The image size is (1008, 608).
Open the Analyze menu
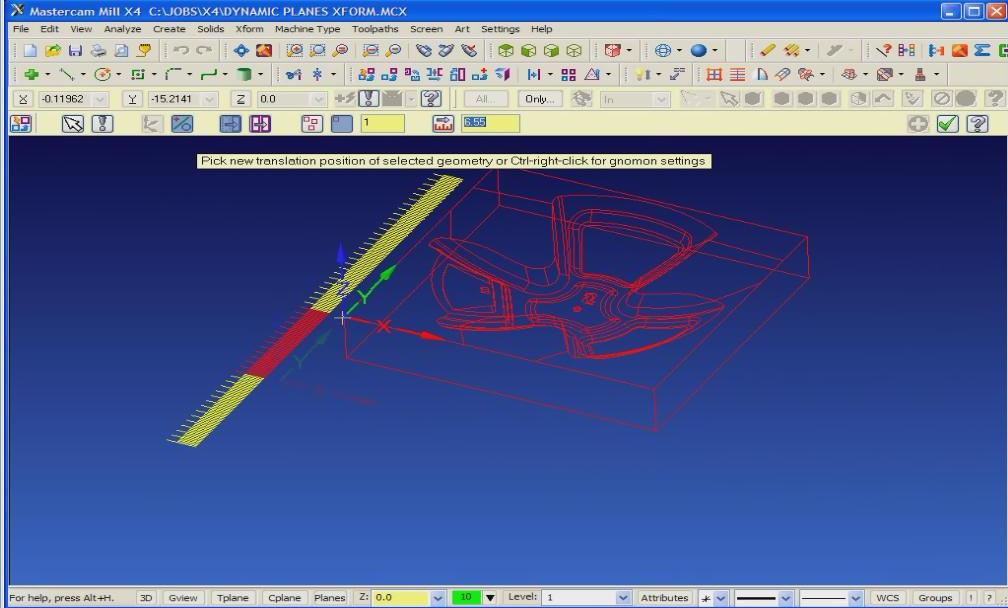pos(122,29)
